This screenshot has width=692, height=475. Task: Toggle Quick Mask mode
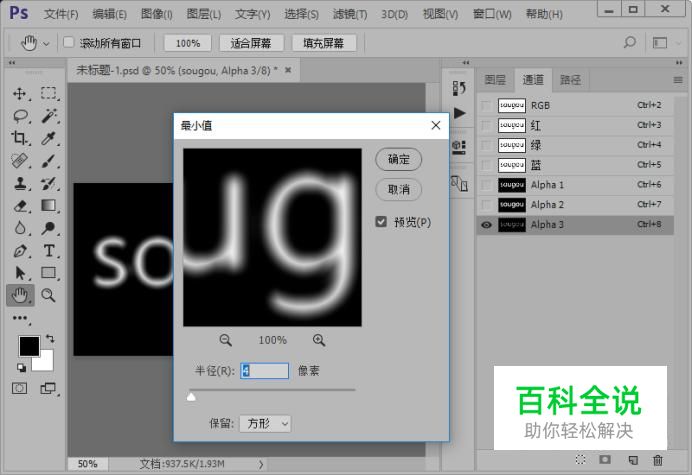(x=19, y=388)
